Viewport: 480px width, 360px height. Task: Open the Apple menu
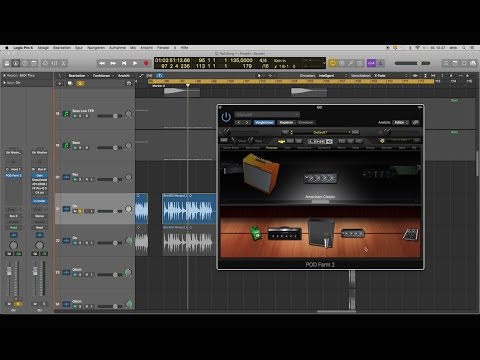coord(6,48)
